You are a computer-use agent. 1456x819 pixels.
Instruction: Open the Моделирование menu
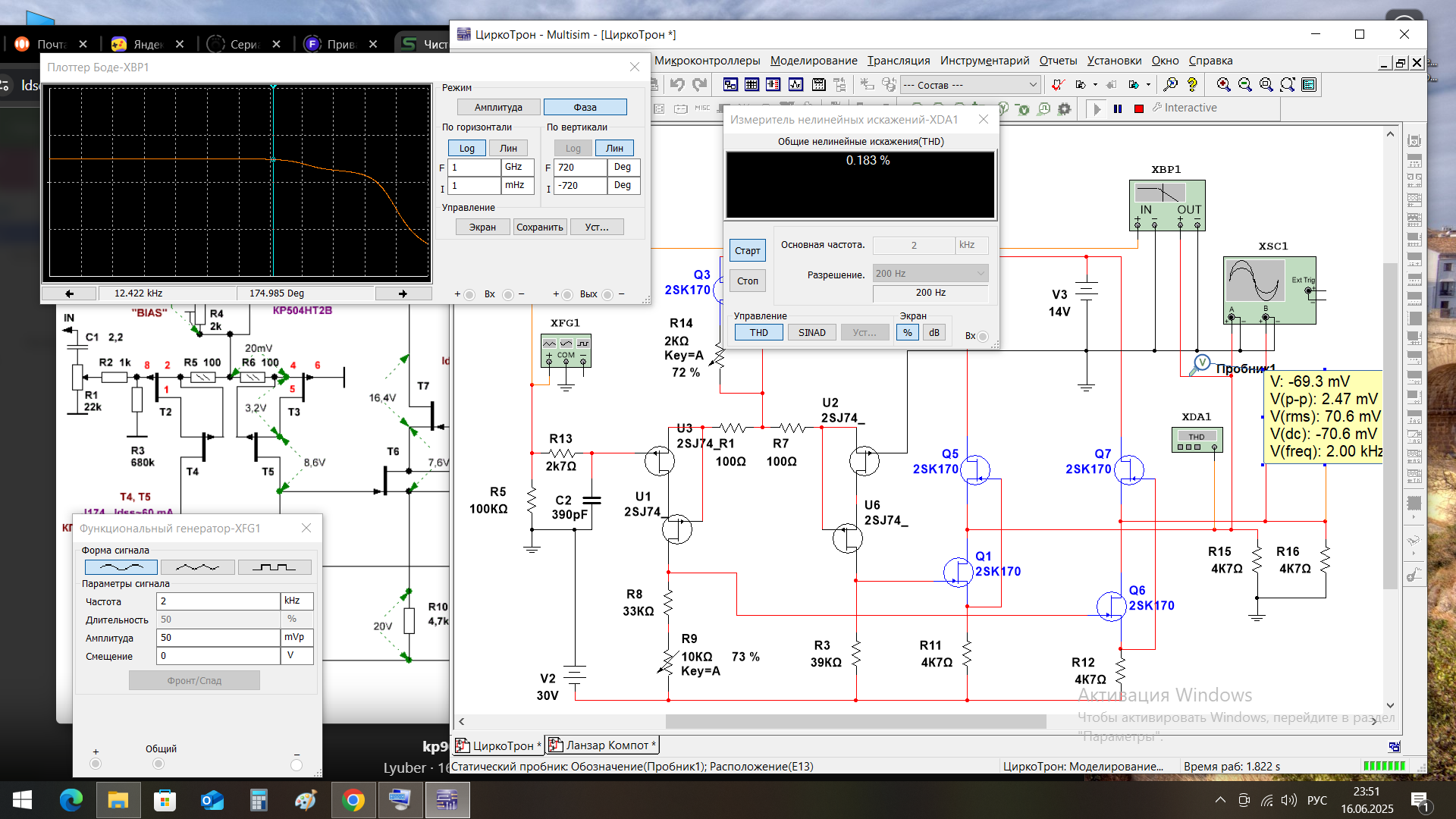(x=813, y=61)
